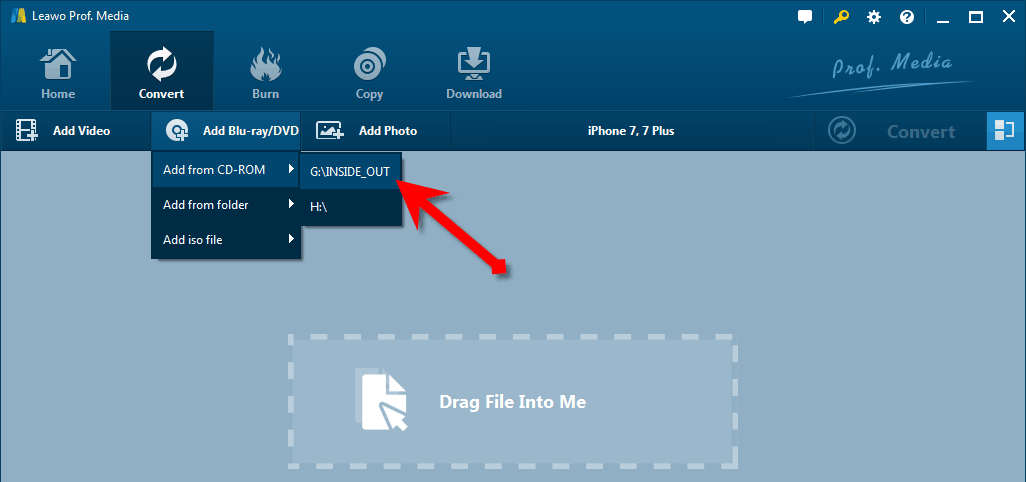The width and height of the screenshot is (1026, 482).
Task: Open the Copy module
Action: point(369,73)
